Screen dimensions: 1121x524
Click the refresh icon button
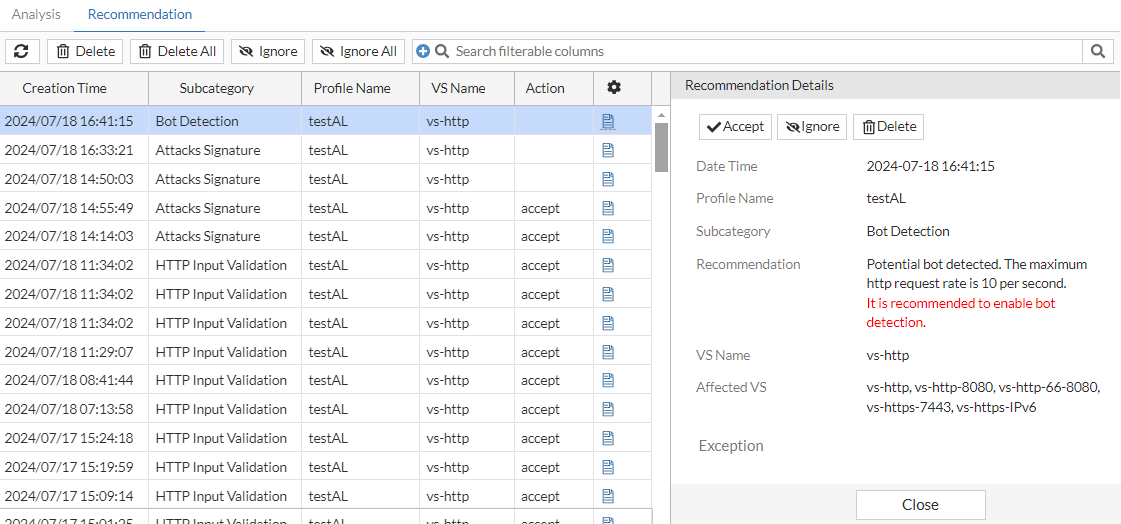(x=21, y=51)
